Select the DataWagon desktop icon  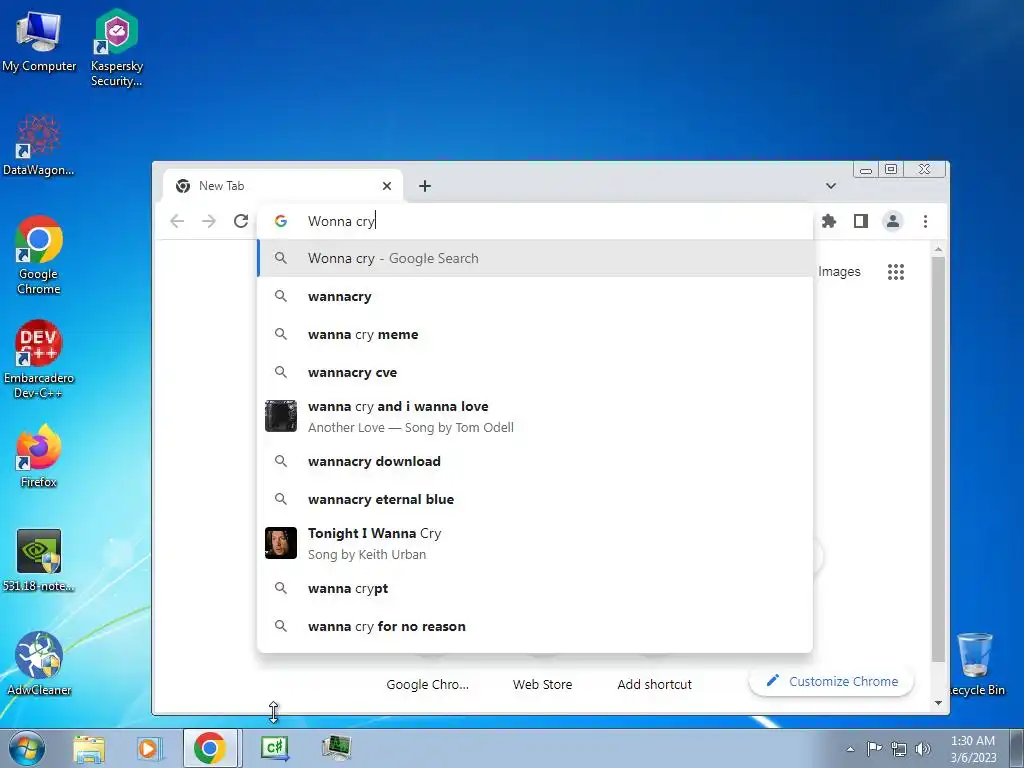click(39, 145)
